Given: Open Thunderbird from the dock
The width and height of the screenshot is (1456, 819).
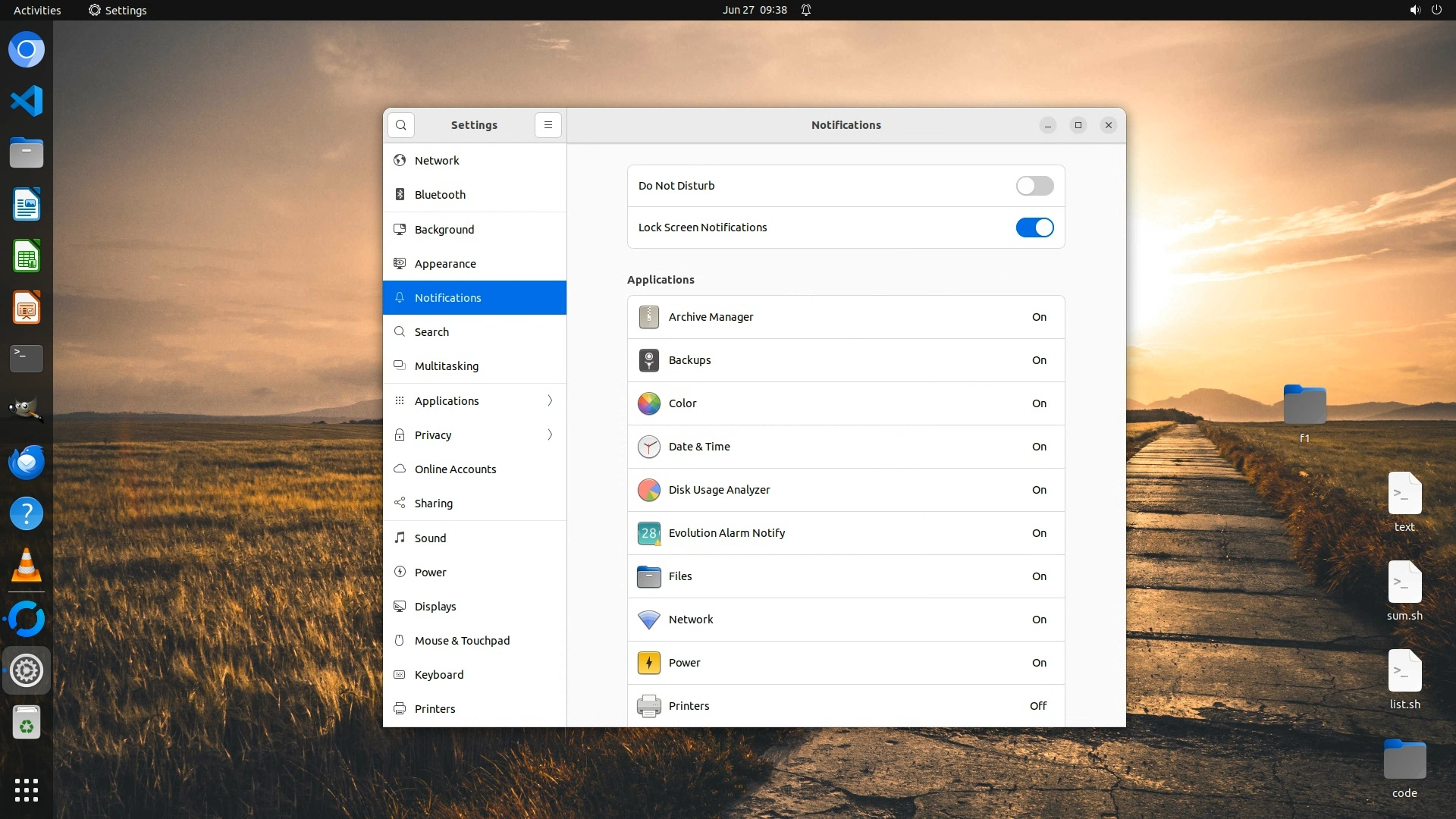Looking at the screenshot, I should click(27, 462).
